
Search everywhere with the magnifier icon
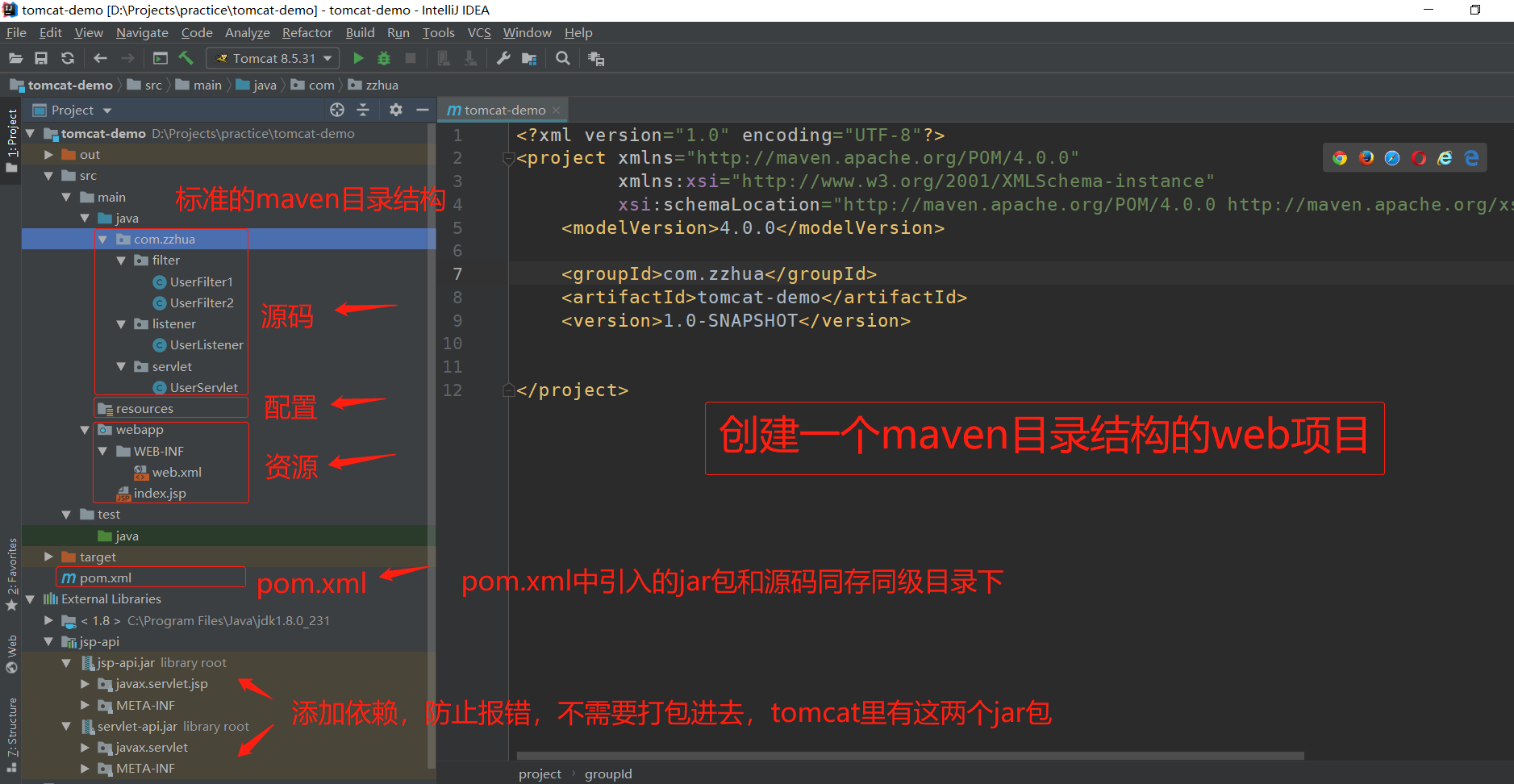563,58
